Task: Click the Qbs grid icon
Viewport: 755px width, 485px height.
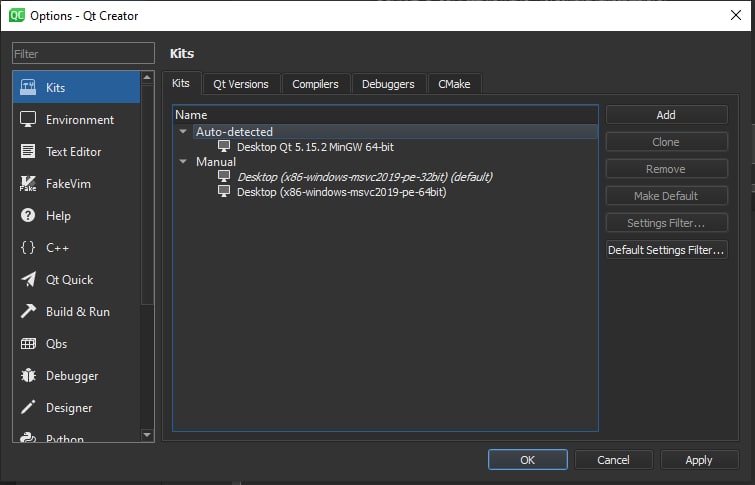Action: coord(28,343)
